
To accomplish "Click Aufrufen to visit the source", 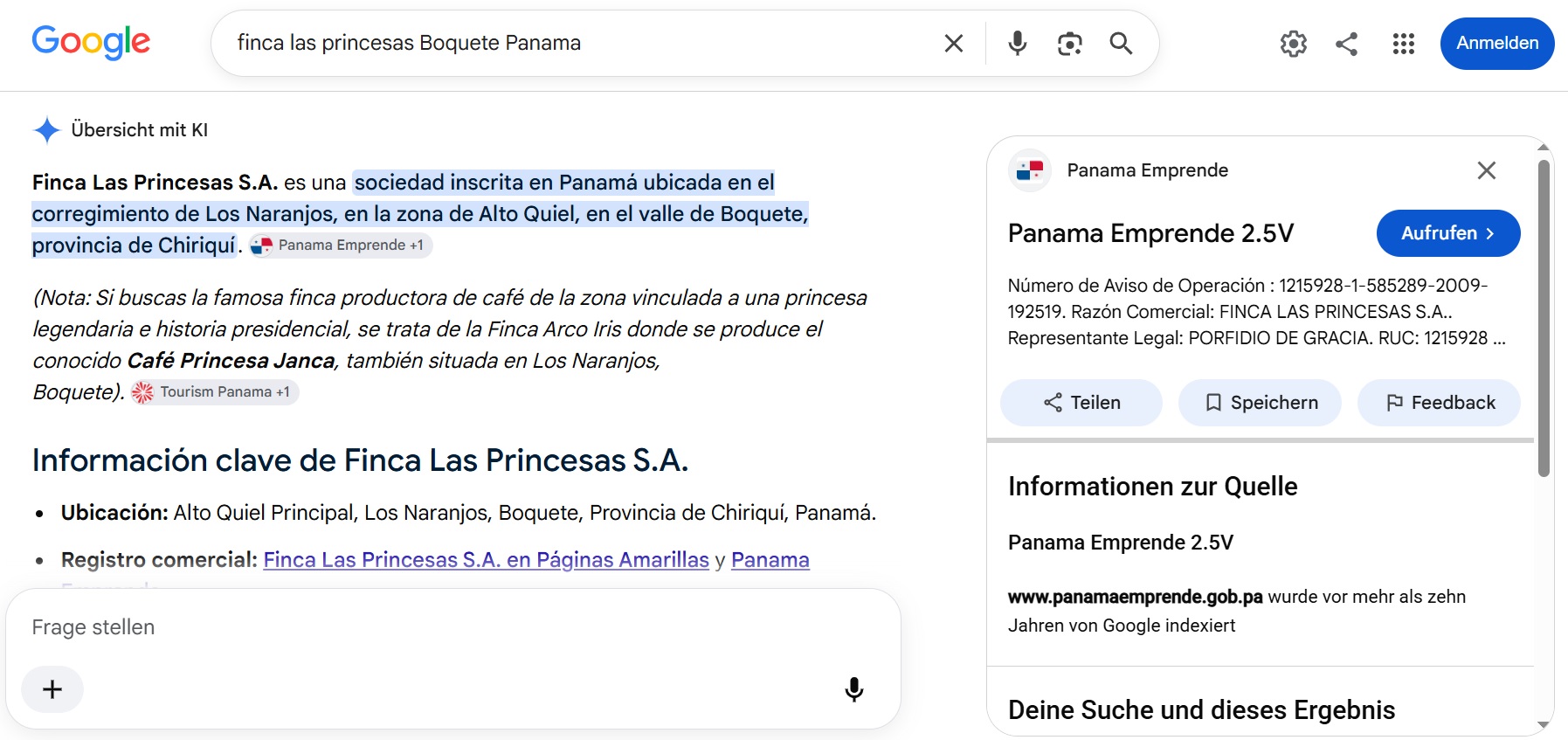I will (x=1447, y=233).
